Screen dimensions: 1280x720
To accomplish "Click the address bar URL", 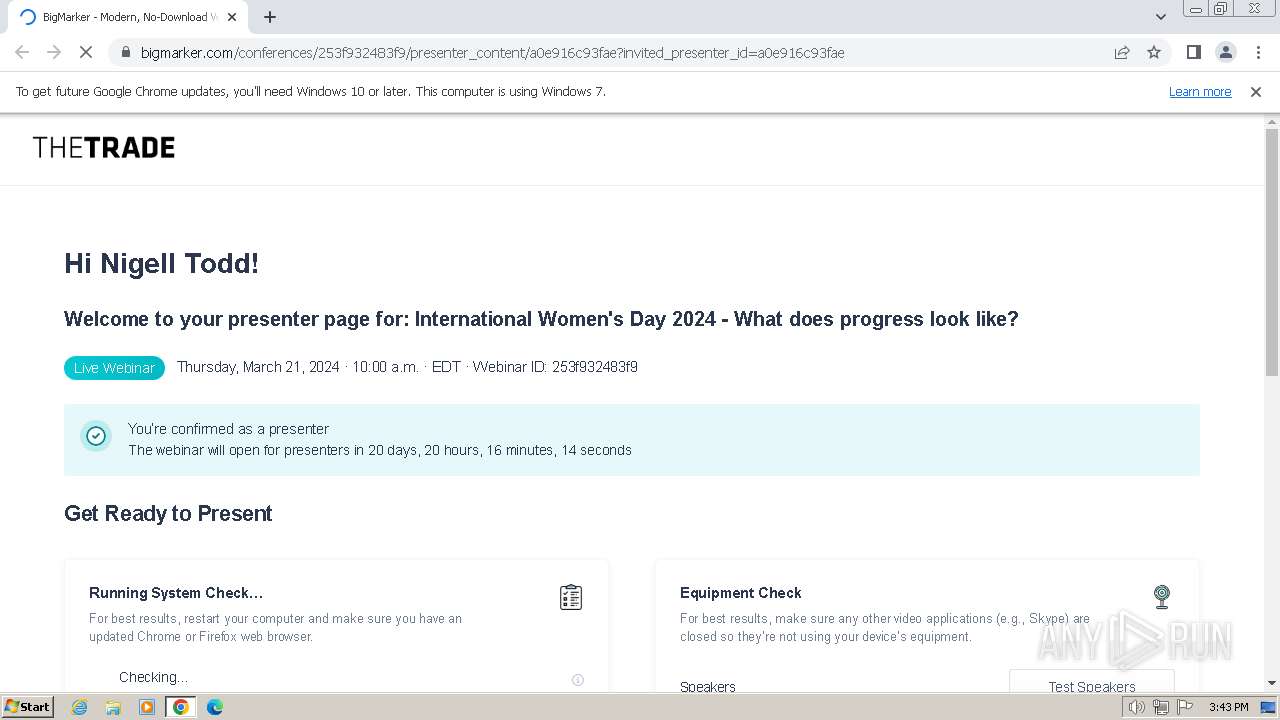I will pos(493,53).
